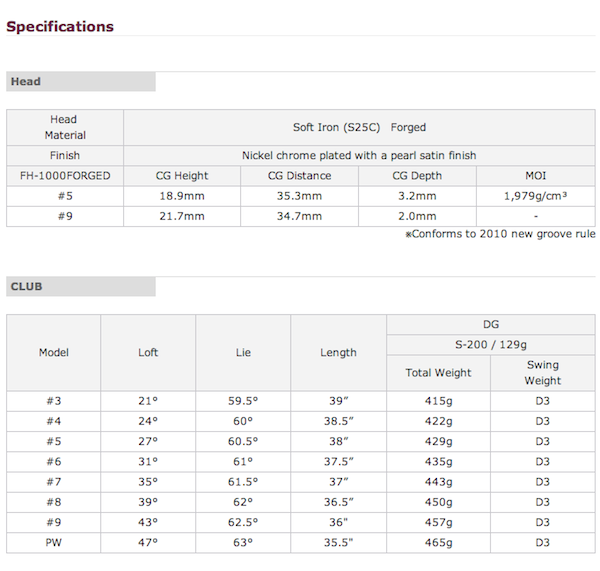Click the 'S-200 / 129g' header cell

(491, 345)
